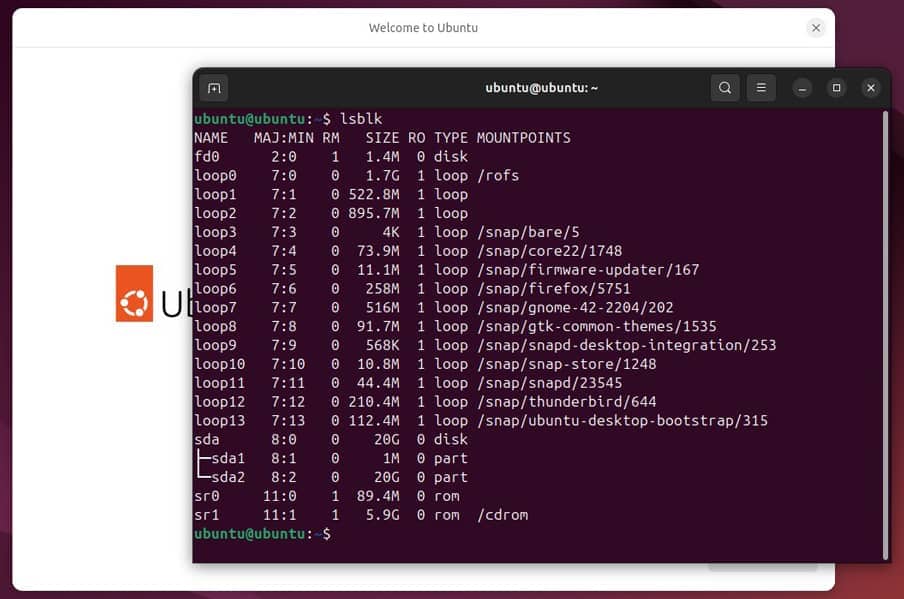Click the MOUNTPOINTS column header
The width and height of the screenshot is (904, 599).
click(x=524, y=137)
